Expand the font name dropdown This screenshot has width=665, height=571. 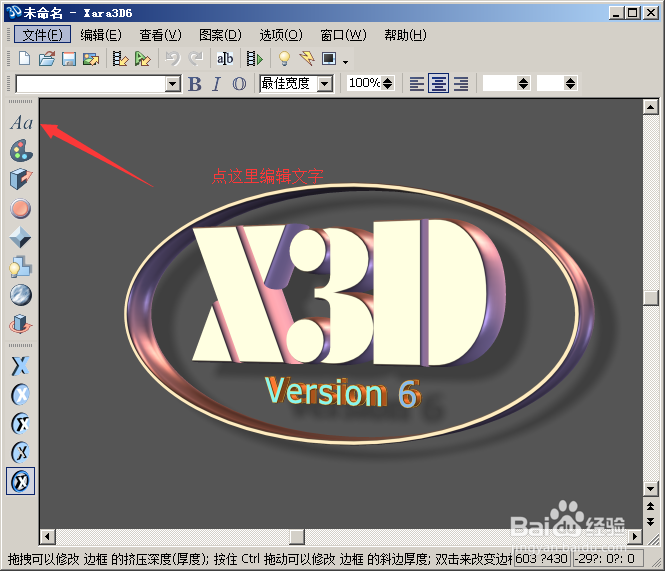pos(173,84)
